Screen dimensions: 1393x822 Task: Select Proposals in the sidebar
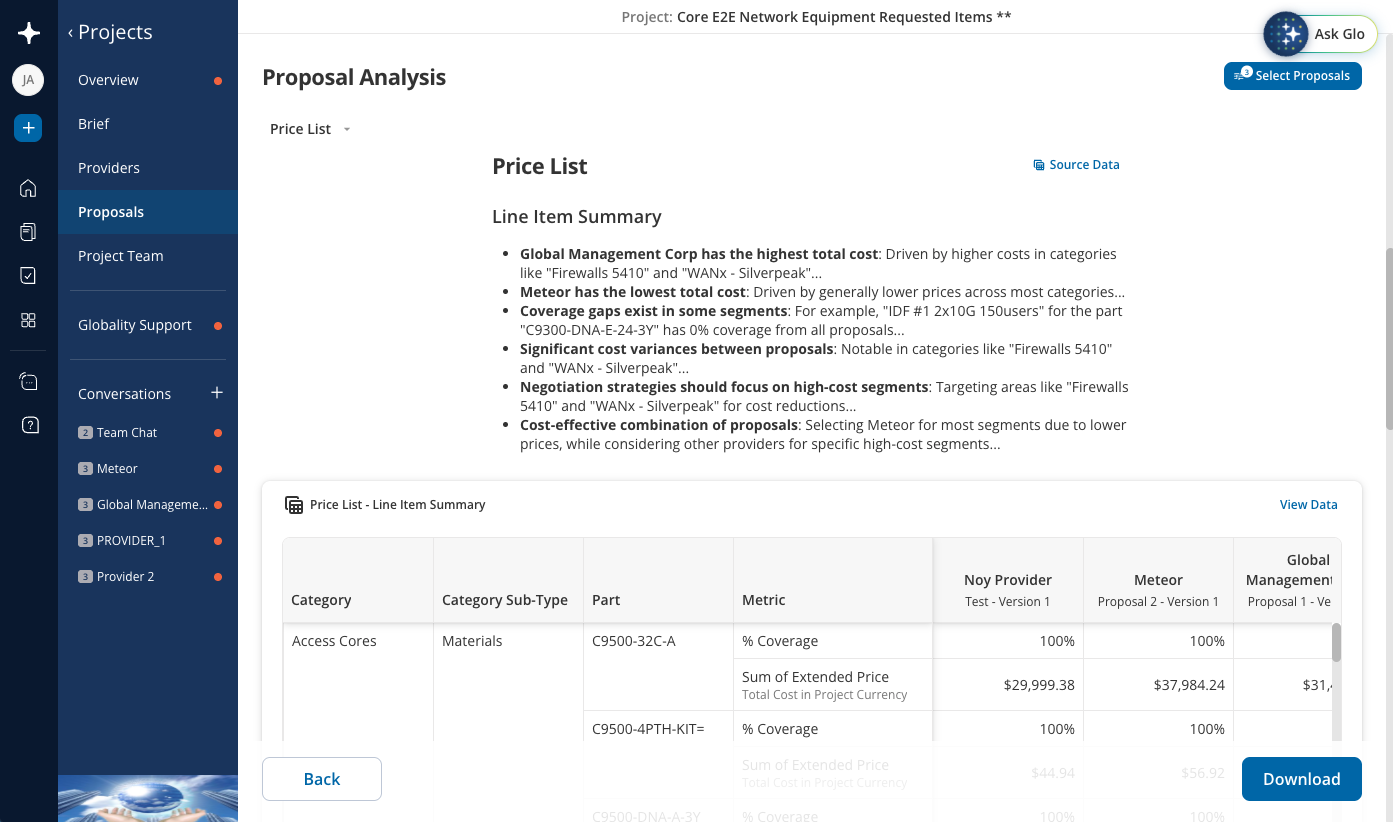click(x=148, y=212)
